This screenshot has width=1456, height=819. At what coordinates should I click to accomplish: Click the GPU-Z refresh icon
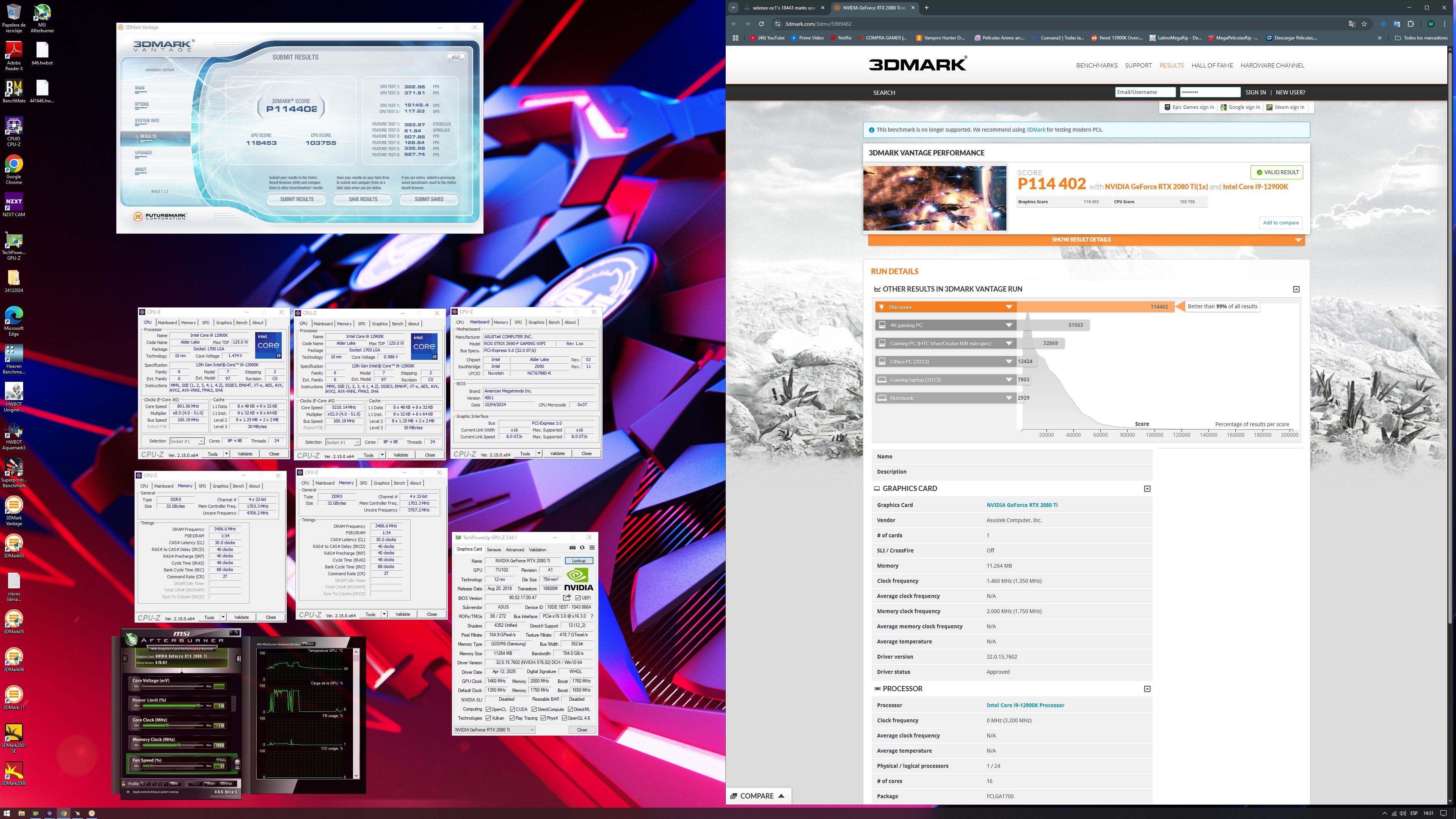[x=582, y=548]
